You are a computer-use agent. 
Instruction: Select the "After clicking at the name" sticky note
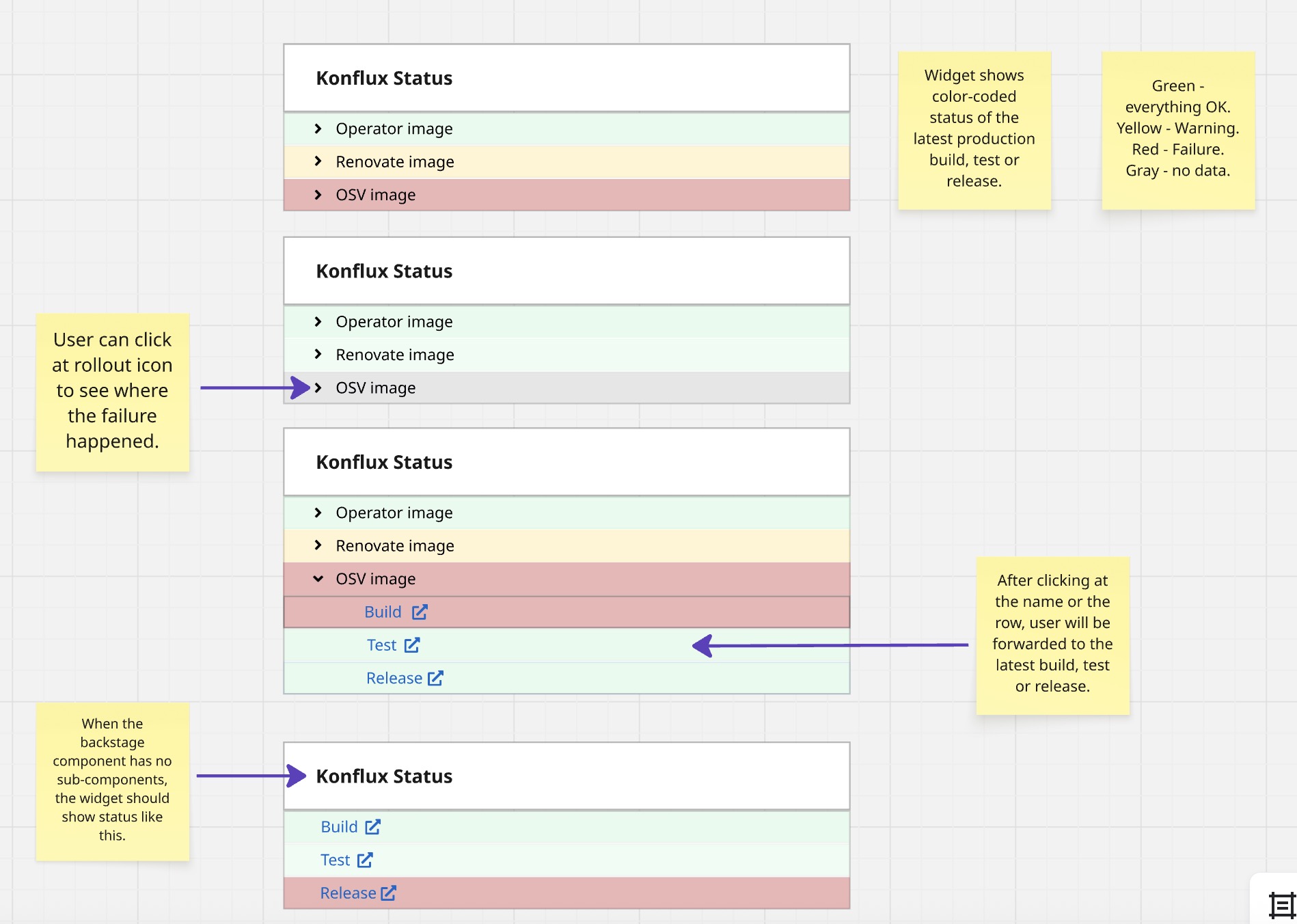1052,635
